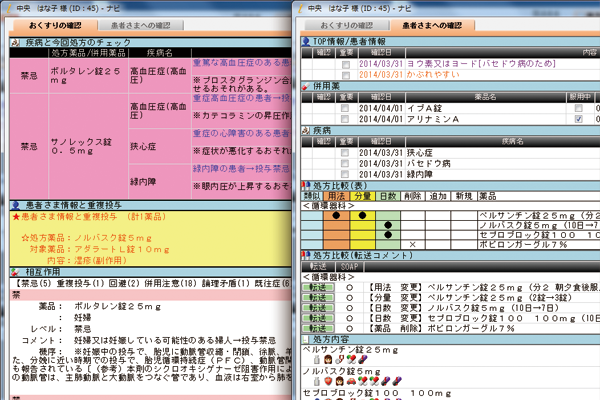Screen dimensions: 600x400
Task: Open link 緑内障の患者→投与禁忌
Action: click(x=241, y=169)
